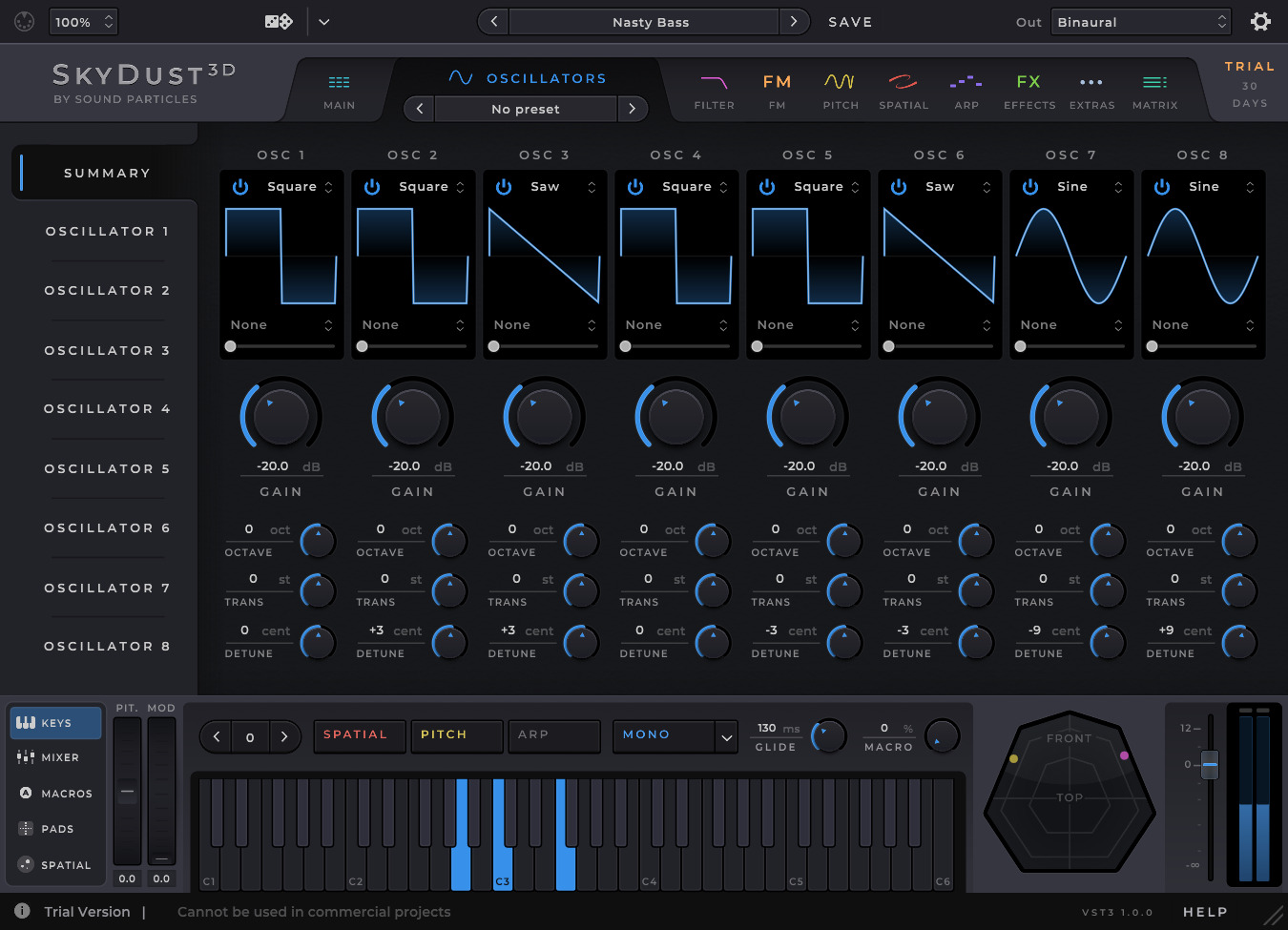Open the FM section icon

point(777,82)
